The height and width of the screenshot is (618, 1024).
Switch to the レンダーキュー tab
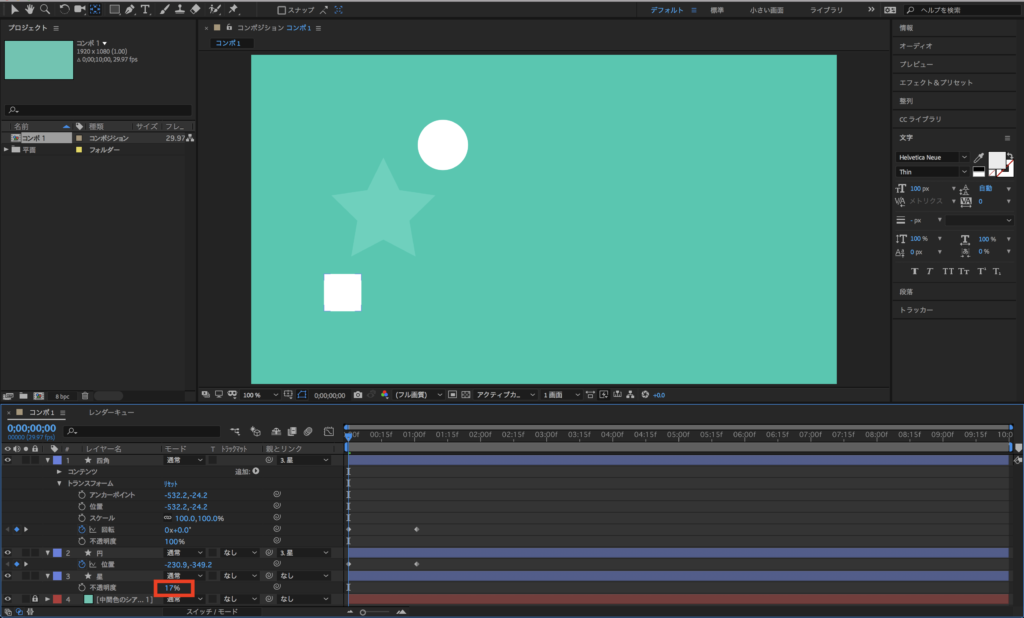tap(111, 412)
